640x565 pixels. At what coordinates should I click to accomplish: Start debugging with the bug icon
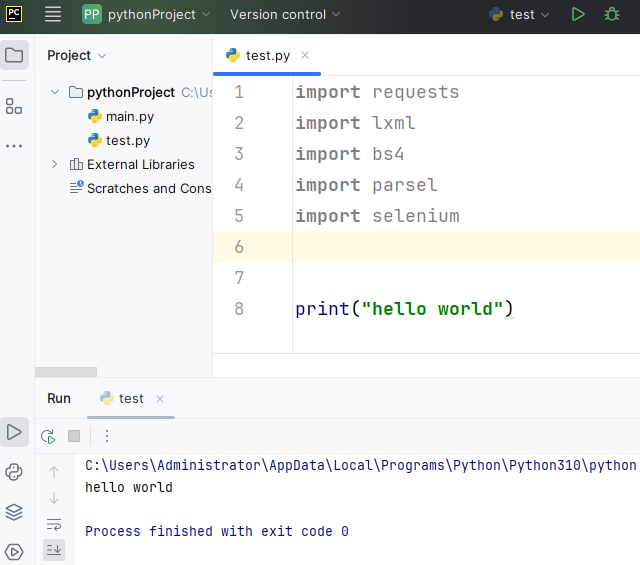point(612,15)
